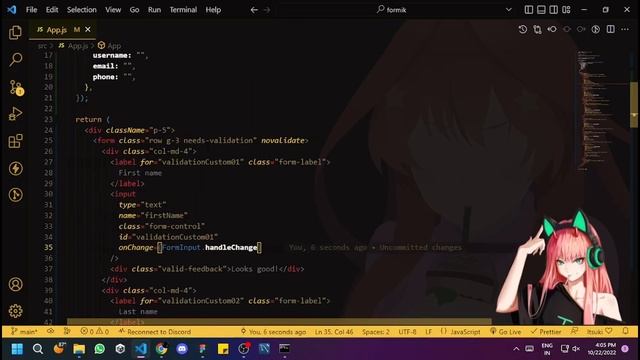The image size is (640, 360).
Task: Open the Extensions view
Action: click(x=16, y=141)
